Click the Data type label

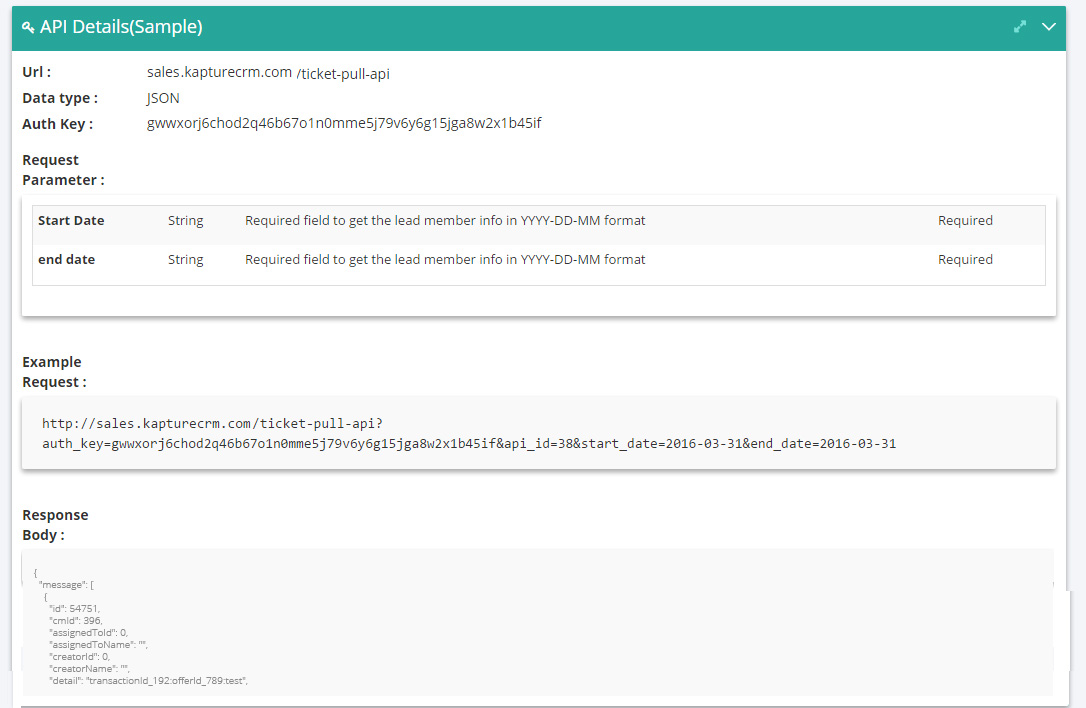coord(60,98)
